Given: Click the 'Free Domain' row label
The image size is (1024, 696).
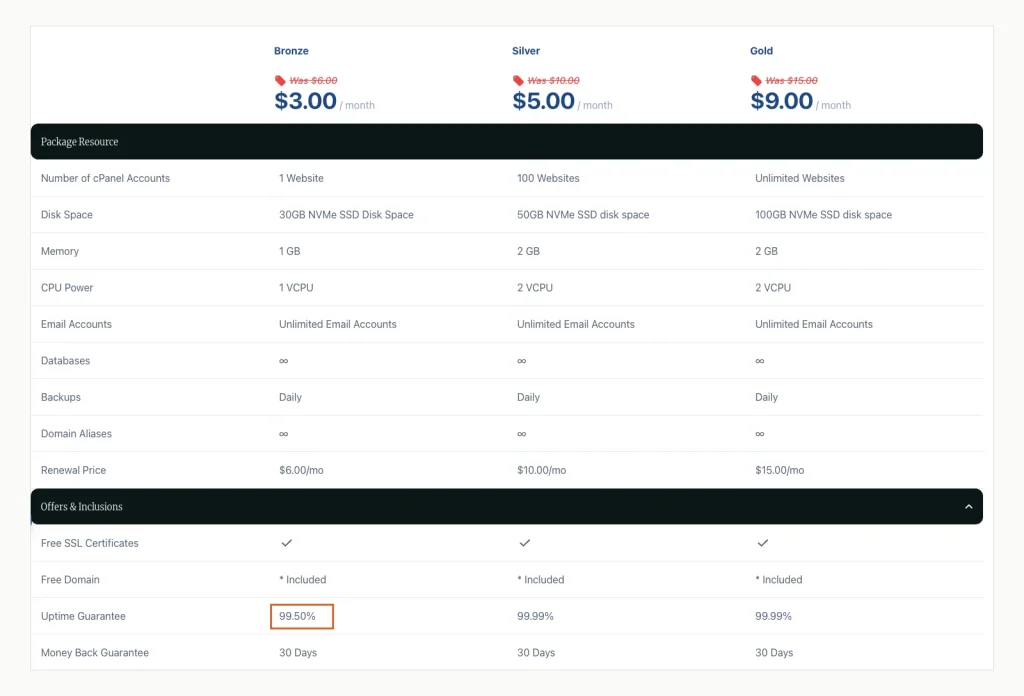Looking at the screenshot, I should 70,580.
